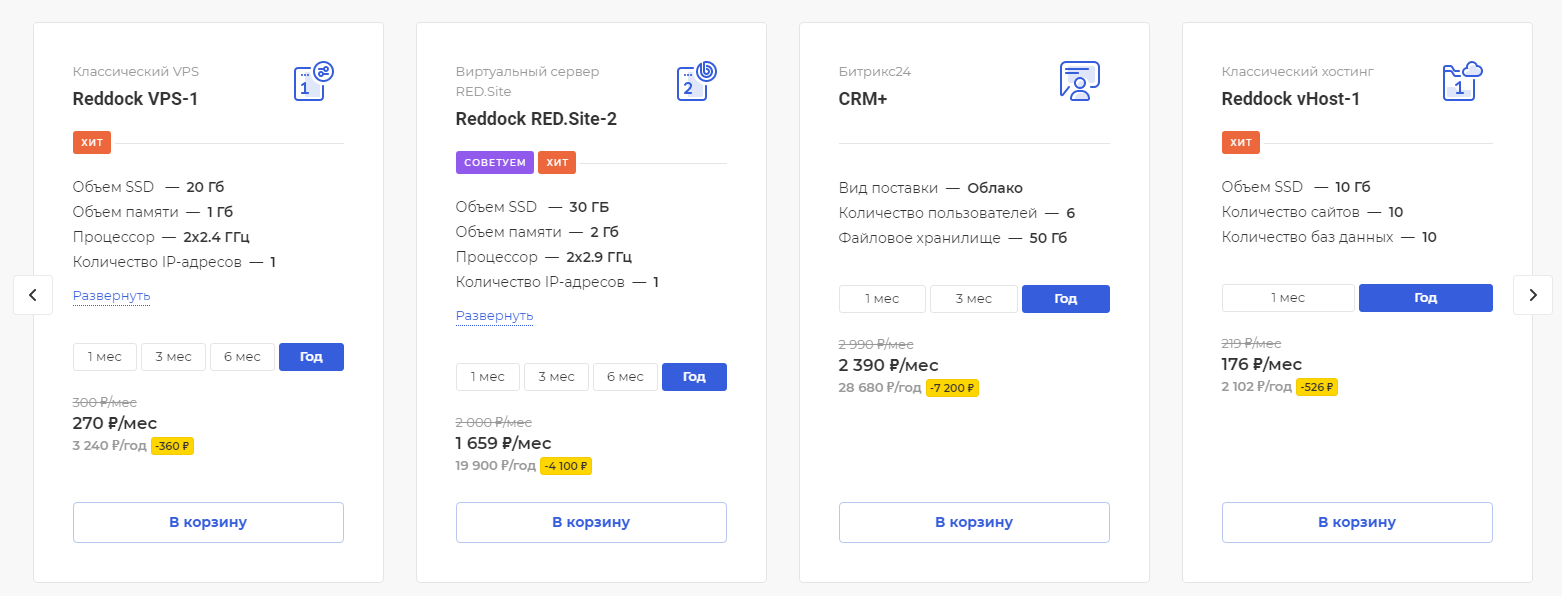
Task: Add CRM+ to cart
Action: 974,522
